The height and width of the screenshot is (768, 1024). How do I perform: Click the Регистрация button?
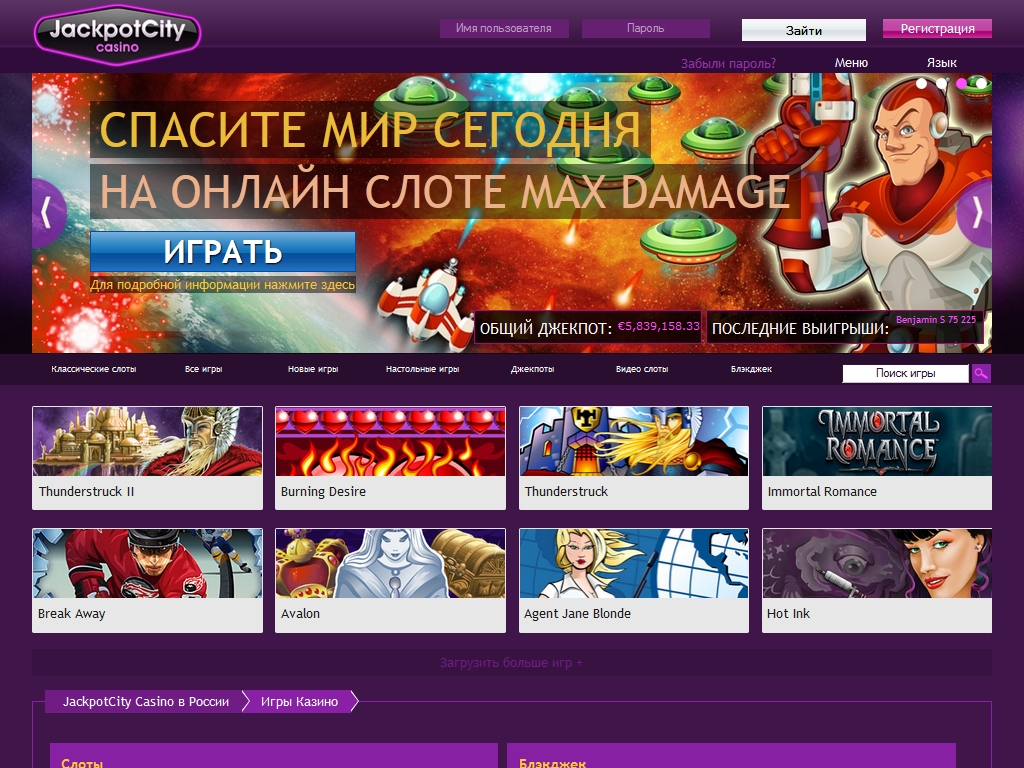tap(937, 29)
